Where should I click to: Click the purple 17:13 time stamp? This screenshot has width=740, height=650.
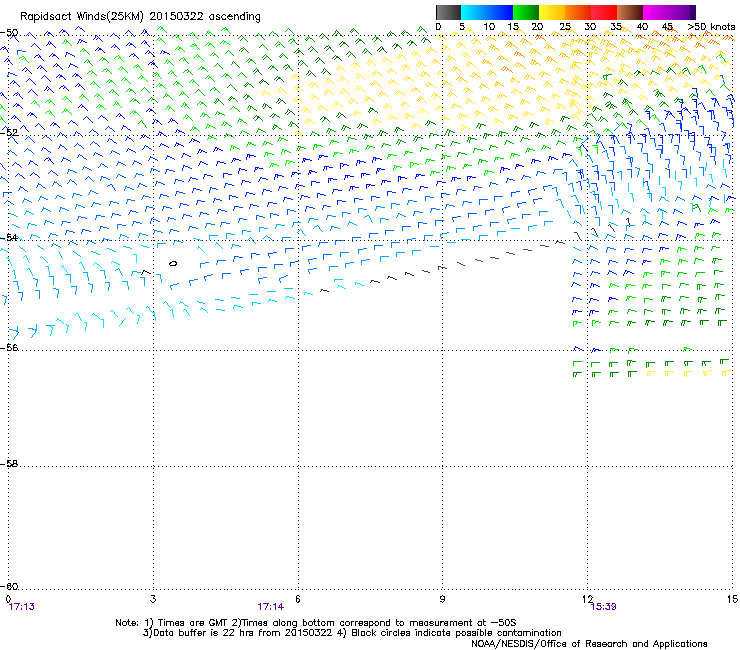tap(22, 607)
